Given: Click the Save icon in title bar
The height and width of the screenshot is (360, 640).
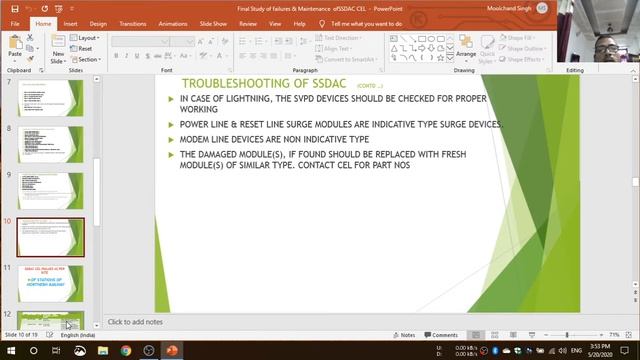Looking at the screenshot, I should [x=15, y=9].
